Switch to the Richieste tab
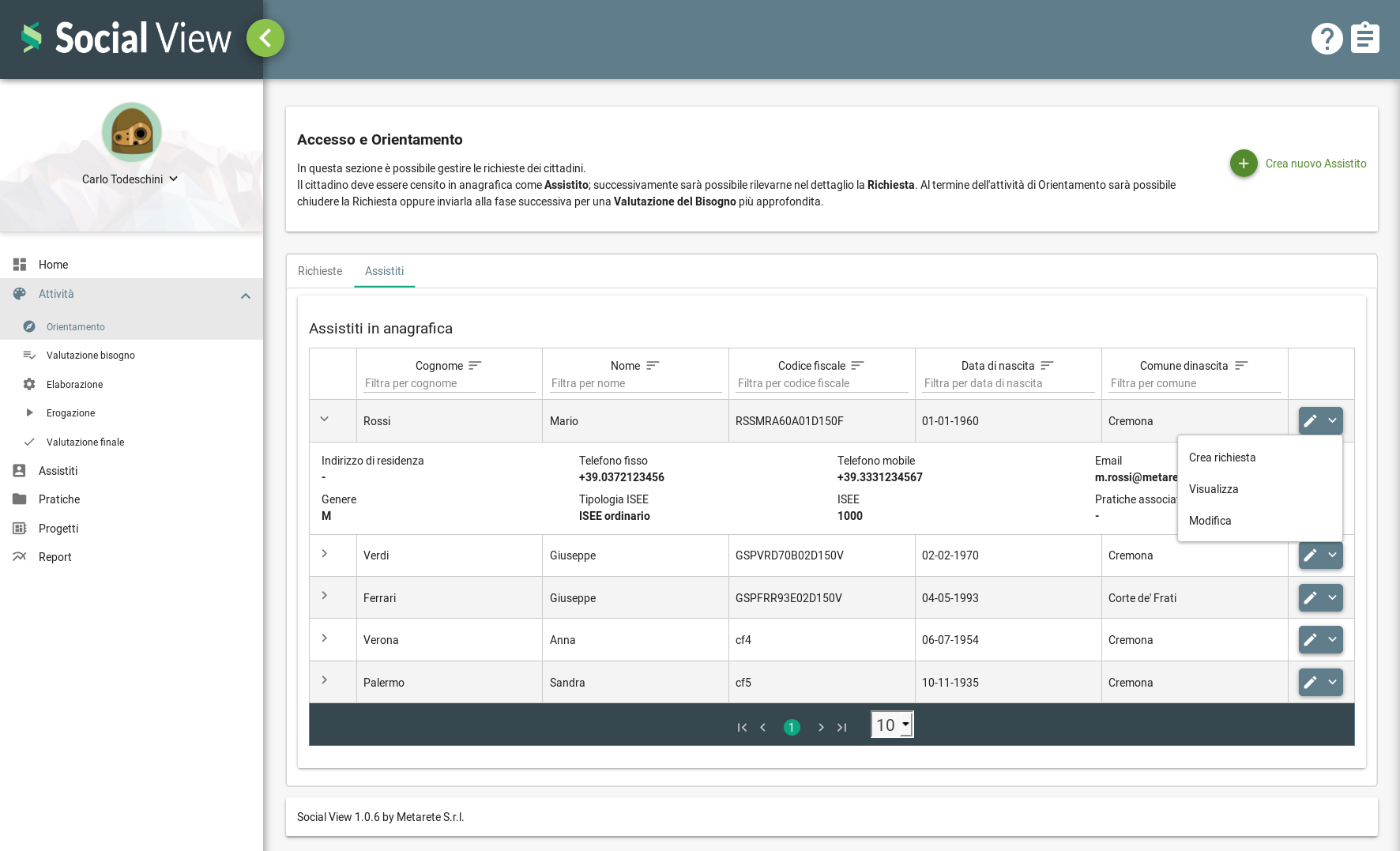 click(x=320, y=271)
